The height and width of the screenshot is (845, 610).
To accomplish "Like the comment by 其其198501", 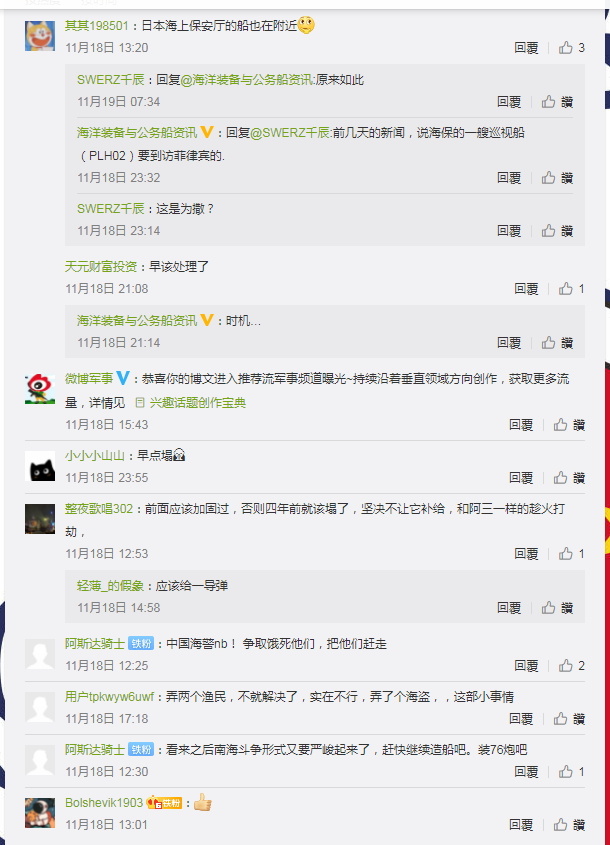I will click(x=571, y=48).
